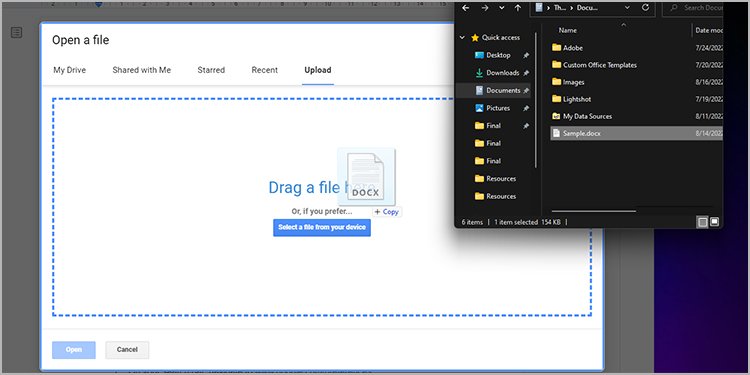750x375 pixels.
Task: Click the navigation pane vertical scrollbar
Action: coord(535,100)
